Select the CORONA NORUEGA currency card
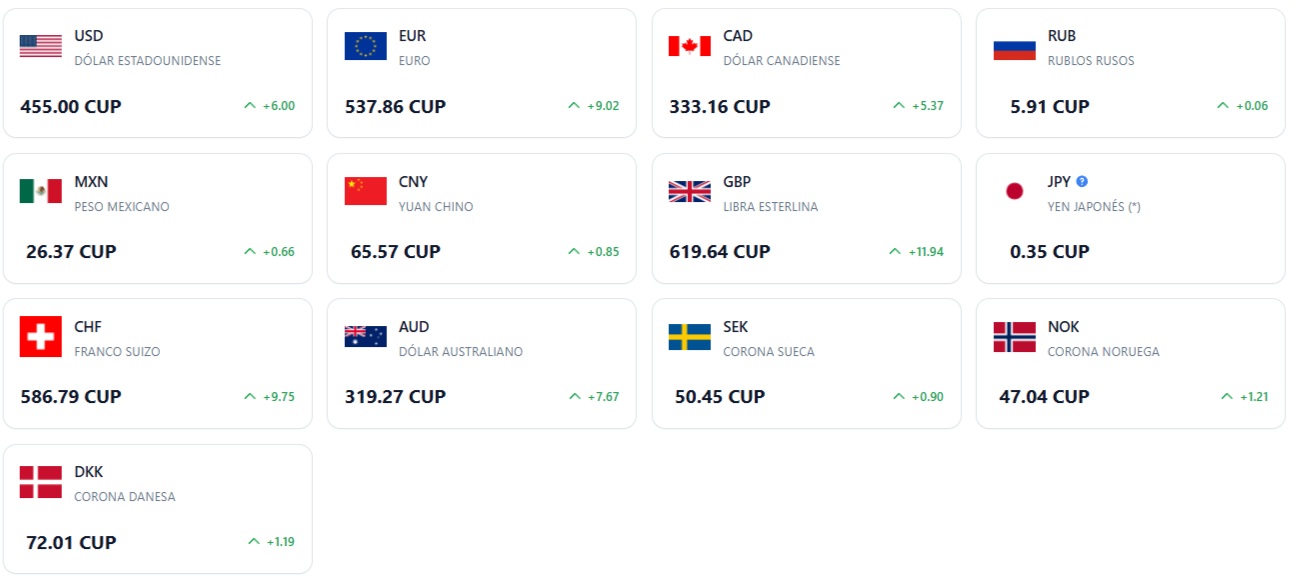 click(x=1129, y=362)
